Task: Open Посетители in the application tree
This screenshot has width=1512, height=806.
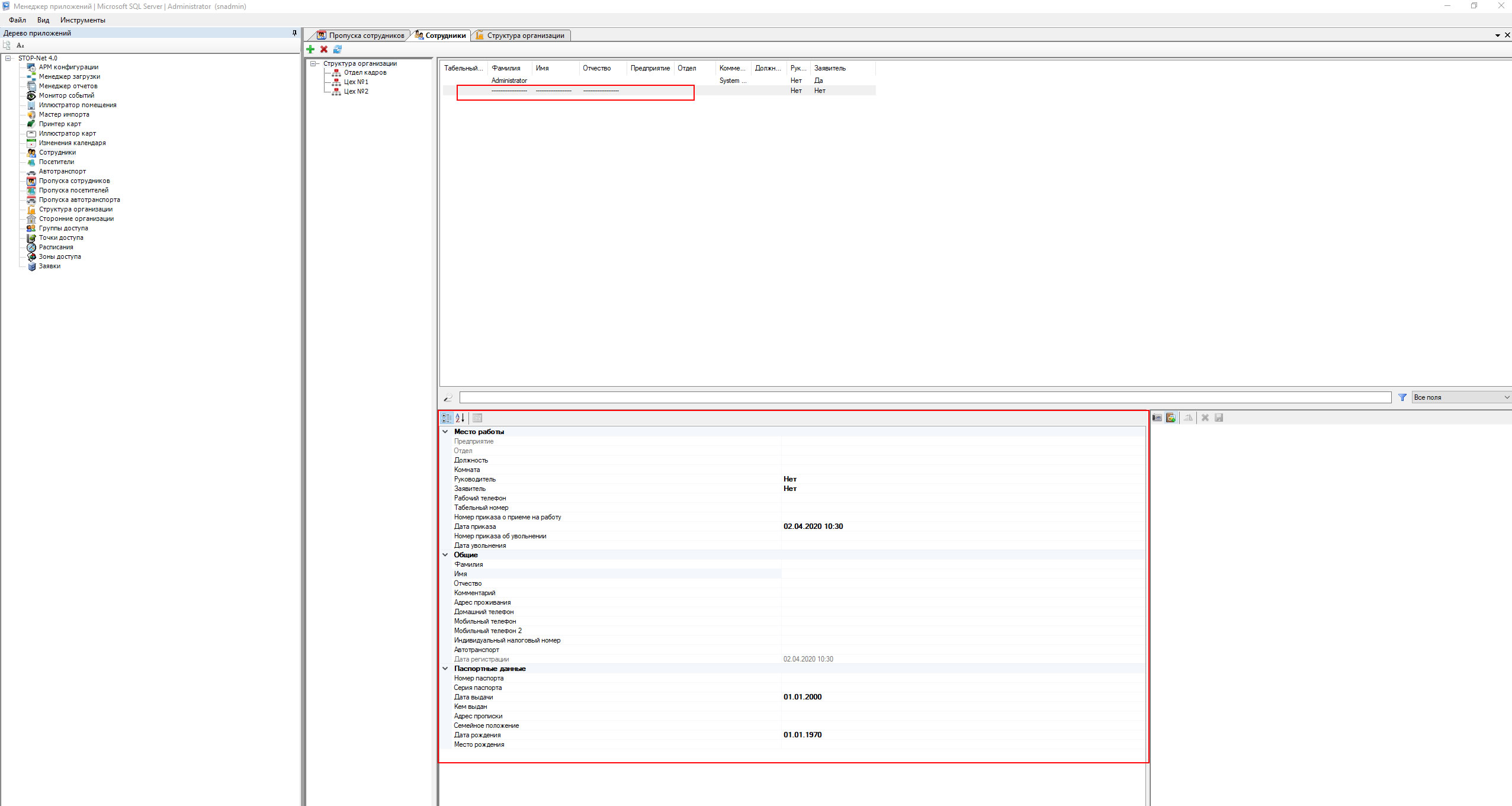Action: [56, 162]
